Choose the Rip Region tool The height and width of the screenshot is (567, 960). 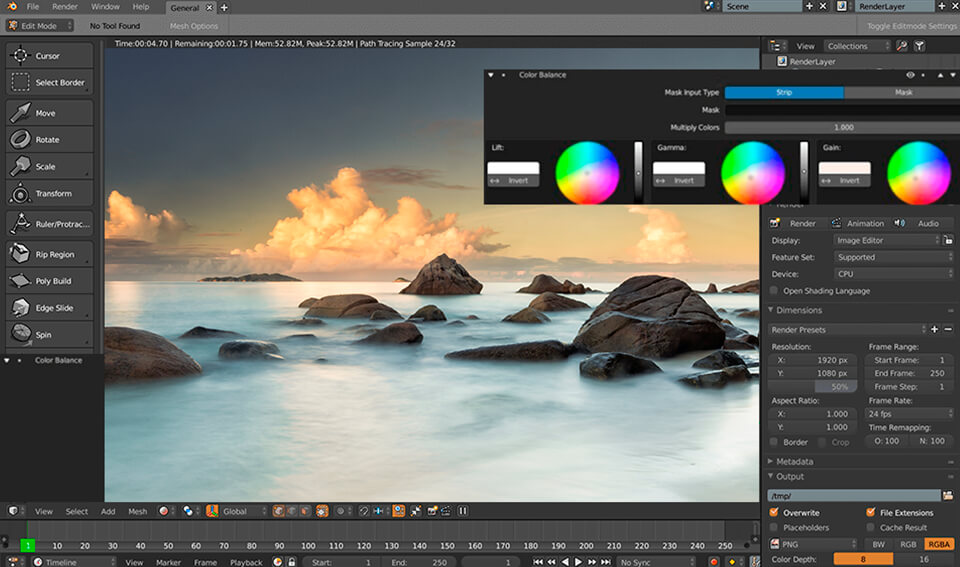coord(50,255)
